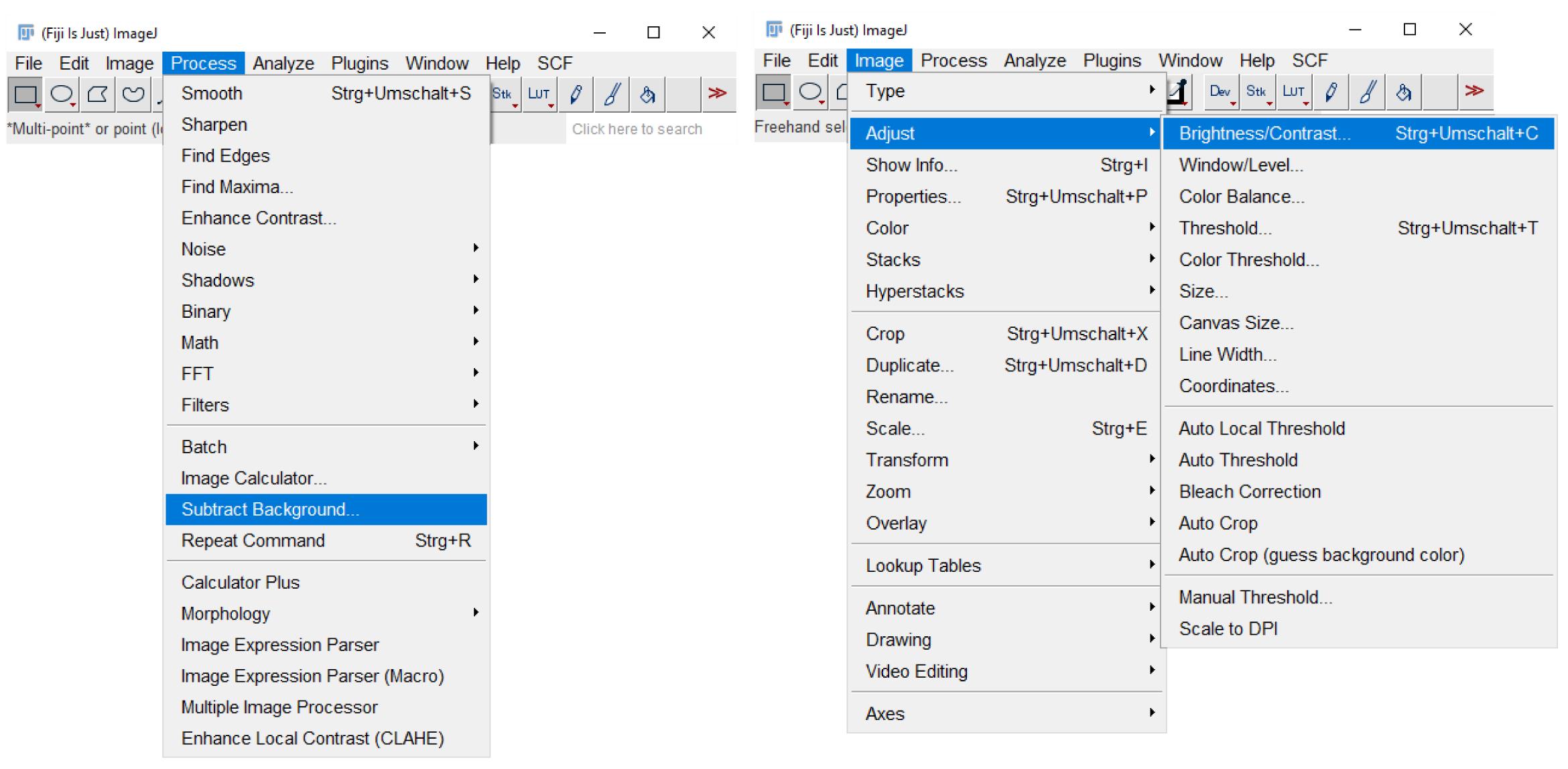Select Image Calculator... entry
The image size is (1568, 769).
[x=326, y=478]
